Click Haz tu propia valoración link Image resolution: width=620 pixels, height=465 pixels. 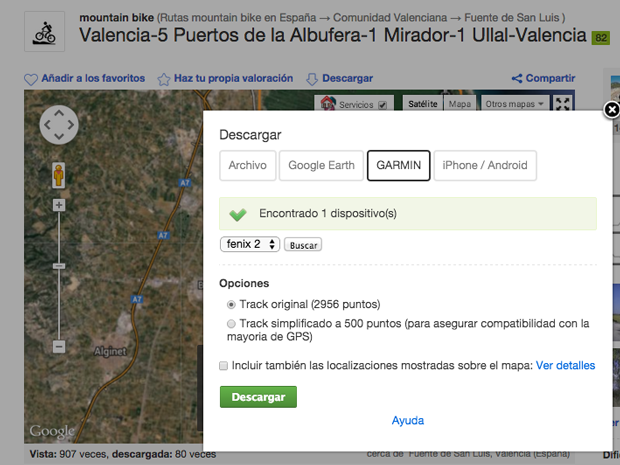pyautogui.click(x=234, y=78)
